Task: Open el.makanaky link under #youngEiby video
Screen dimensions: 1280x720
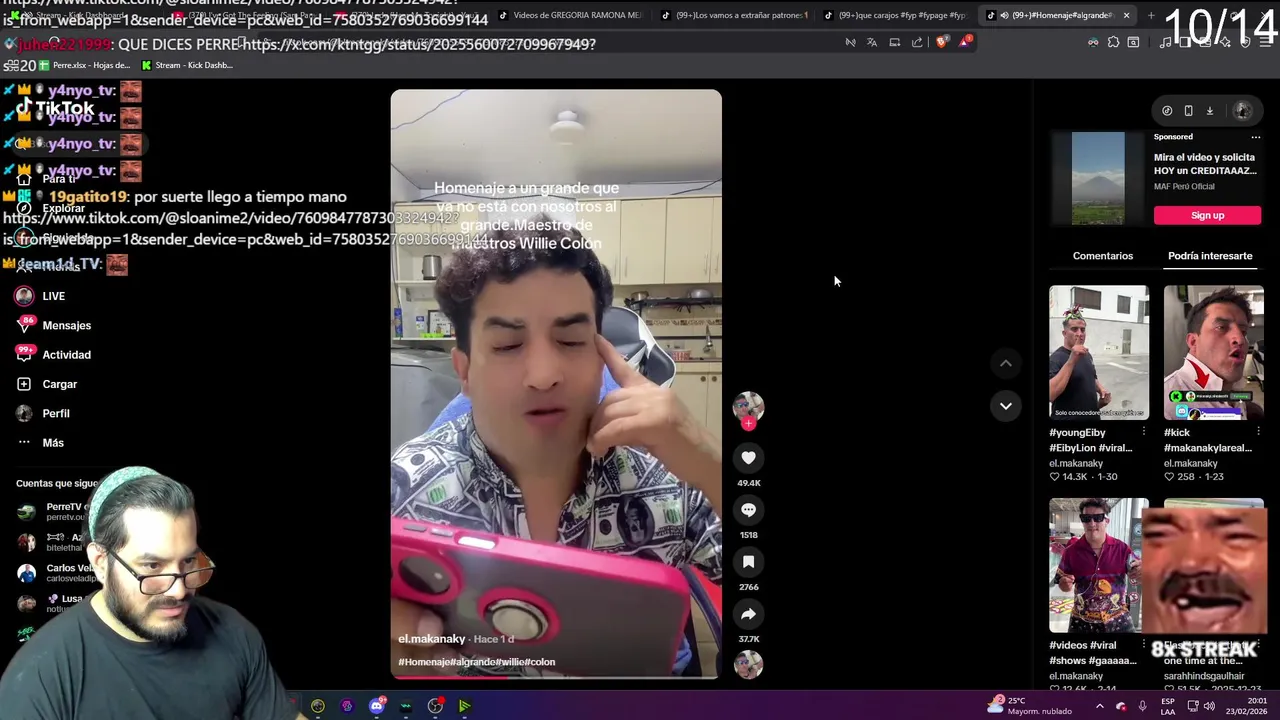Action: [1076, 463]
